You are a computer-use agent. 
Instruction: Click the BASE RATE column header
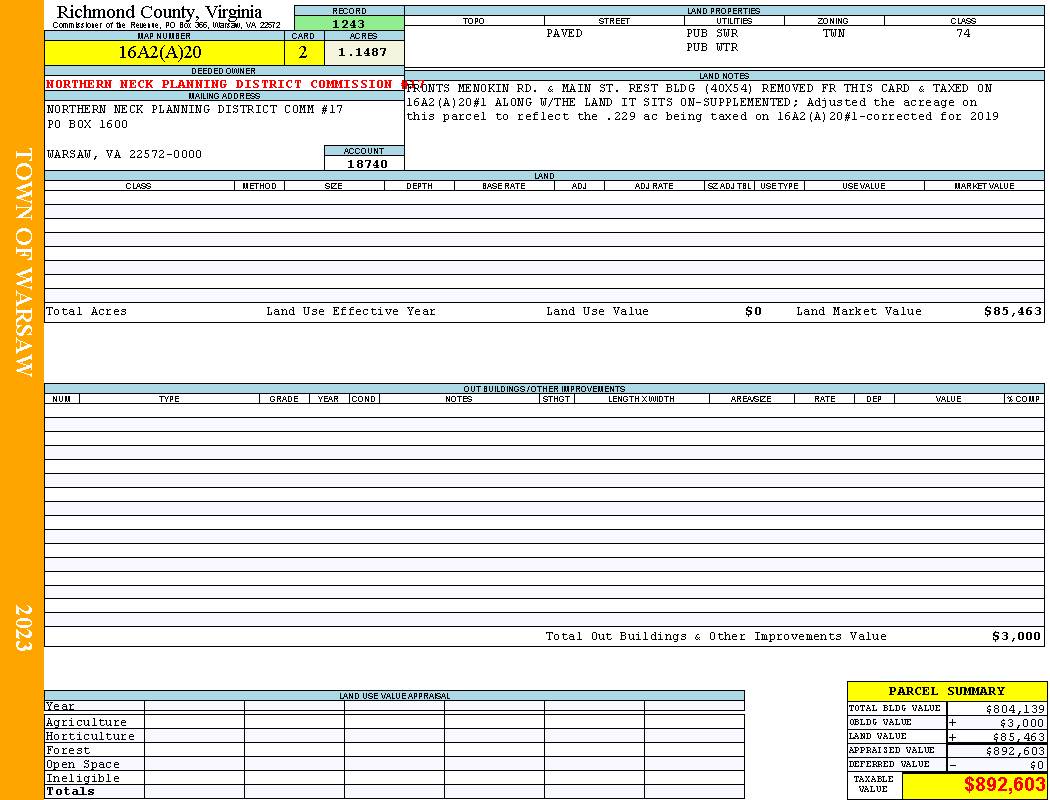tap(504, 186)
